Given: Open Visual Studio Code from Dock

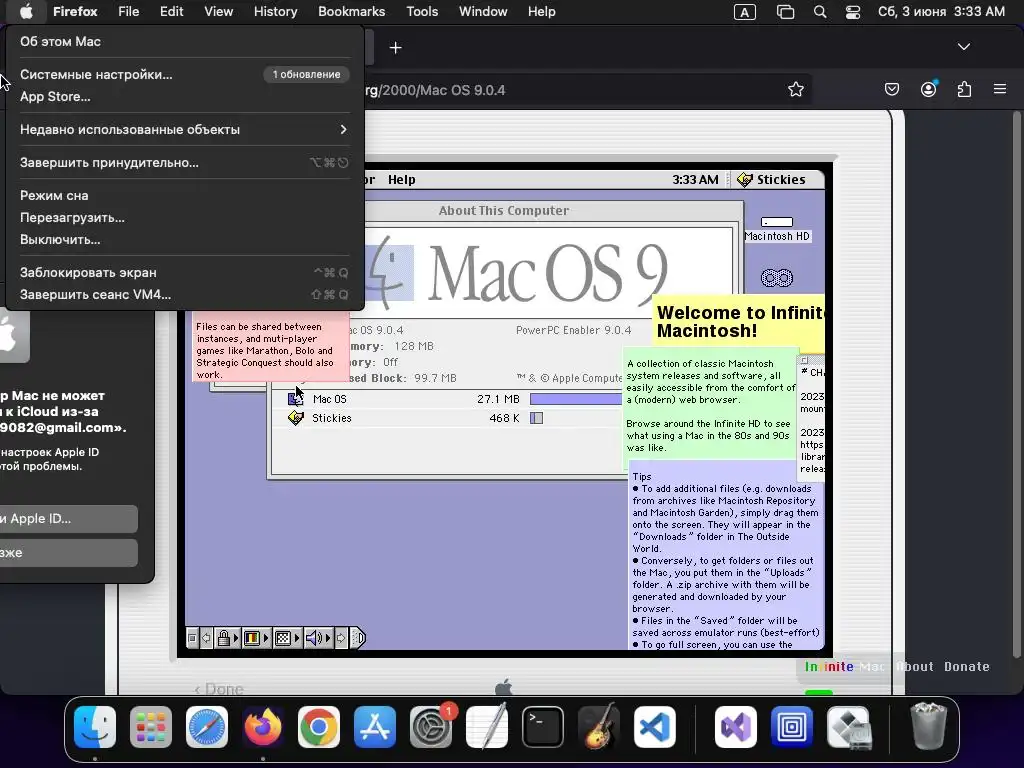Looking at the screenshot, I should [x=654, y=727].
